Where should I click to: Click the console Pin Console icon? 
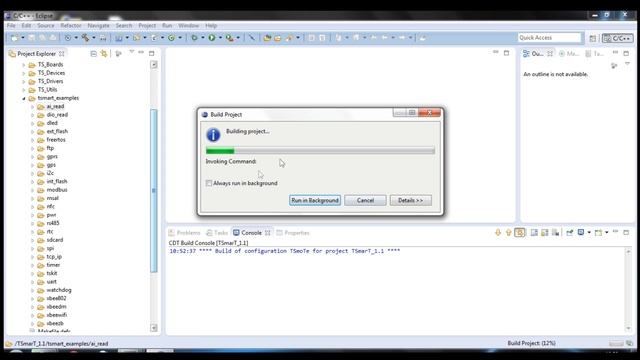[569, 233]
